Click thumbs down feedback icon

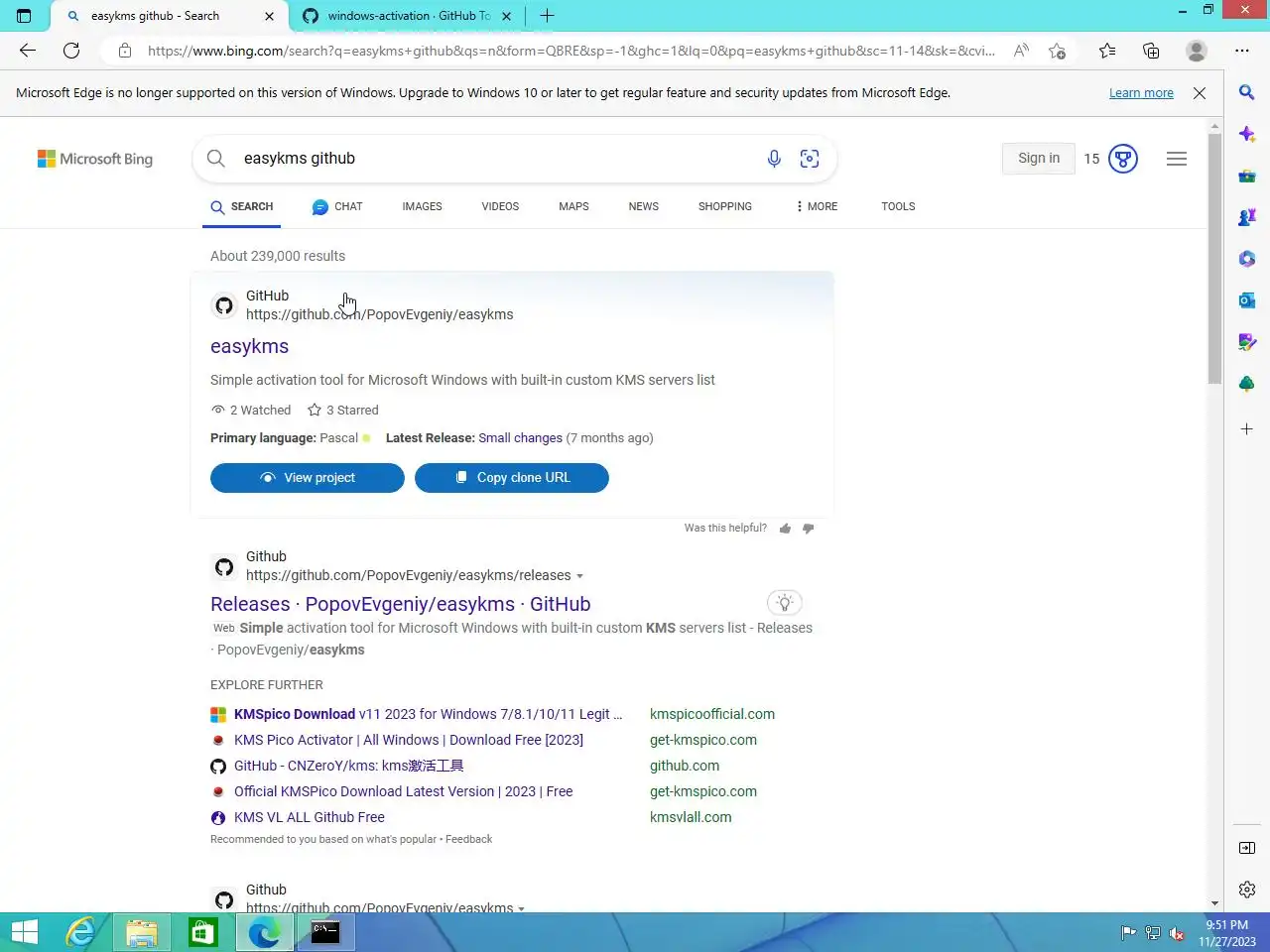click(808, 529)
